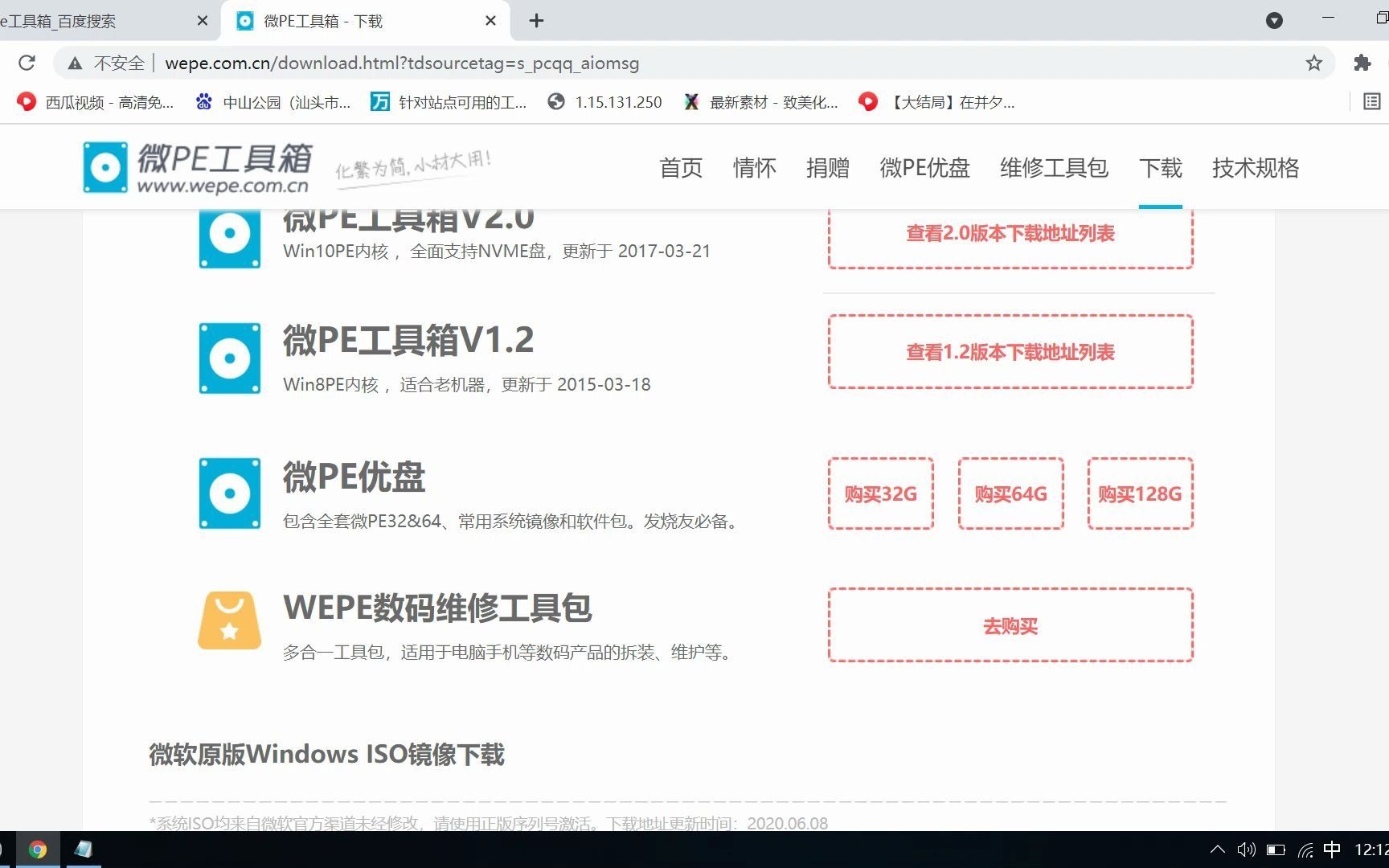
Task: Open 【大结局】在并夕 bookmark
Action: pyautogui.click(x=936, y=102)
